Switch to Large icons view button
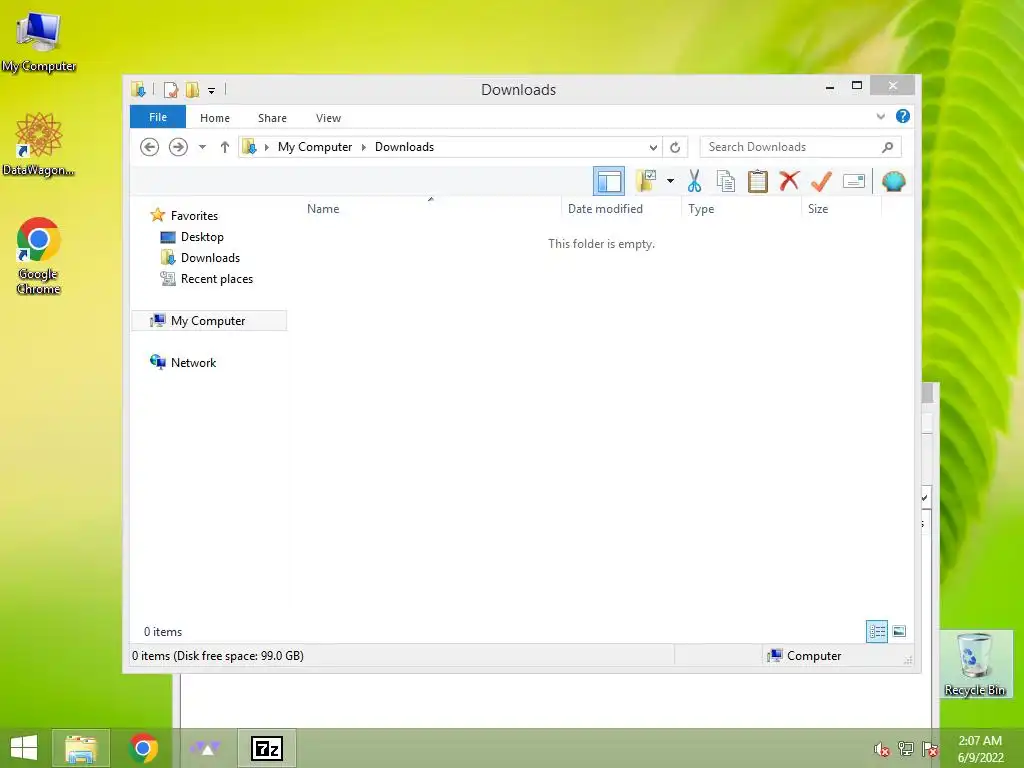The height and width of the screenshot is (768, 1024). [899, 631]
